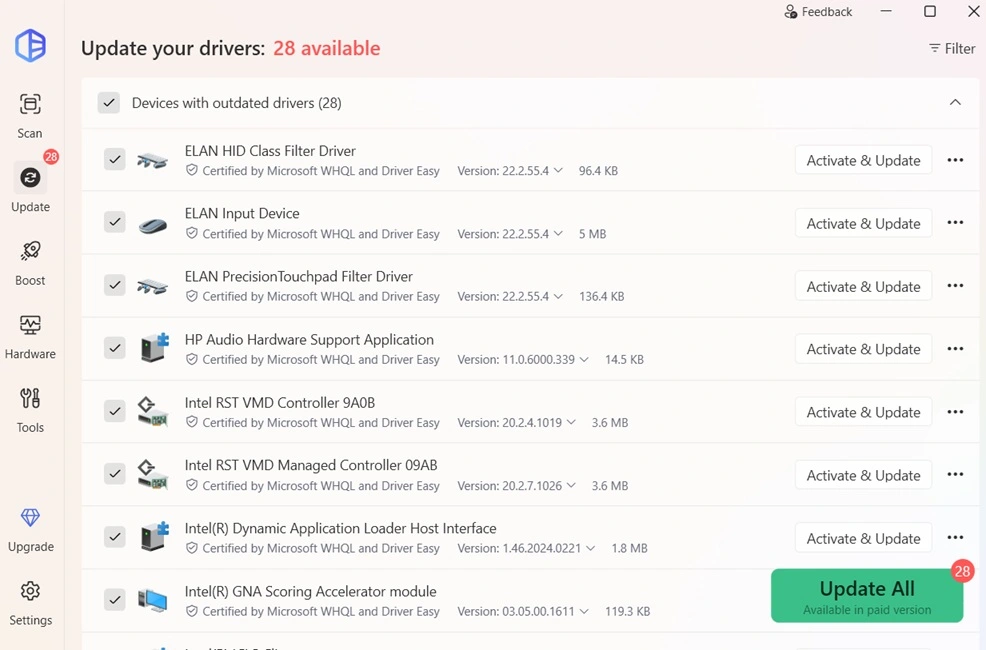
Task: Click ELAN HID Class Filter Driver device icon
Action: click(x=153, y=160)
